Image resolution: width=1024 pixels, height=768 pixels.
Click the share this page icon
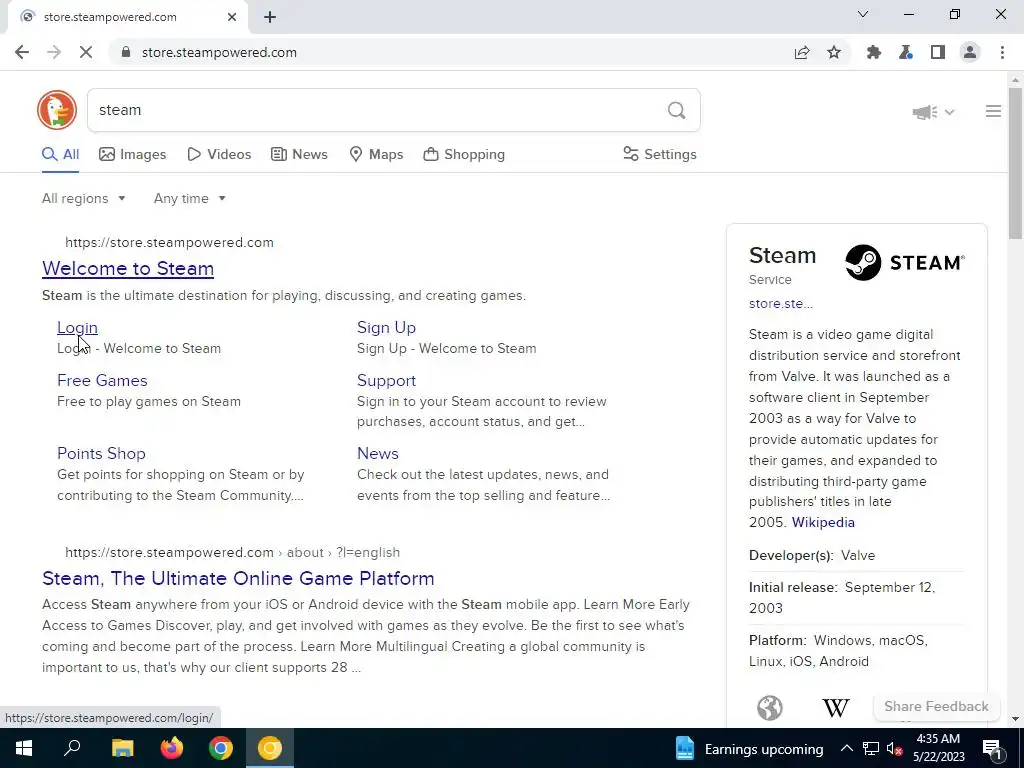click(802, 52)
